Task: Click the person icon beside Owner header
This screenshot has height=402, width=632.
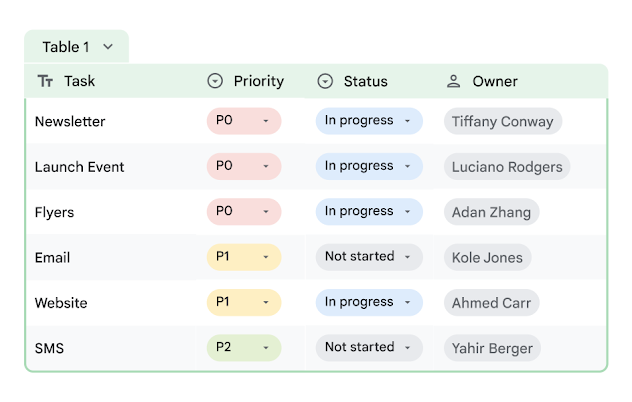Action: pos(453,81)
